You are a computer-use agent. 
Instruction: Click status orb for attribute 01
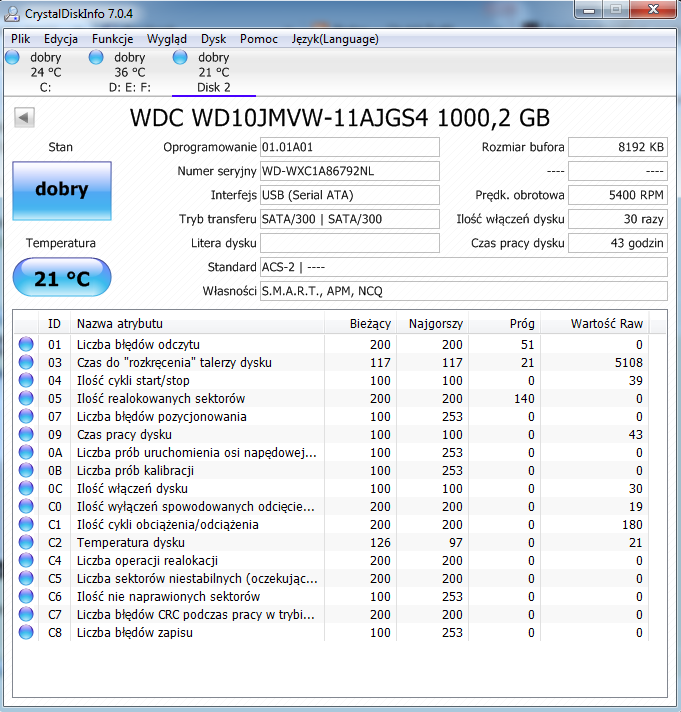(26, 344)
